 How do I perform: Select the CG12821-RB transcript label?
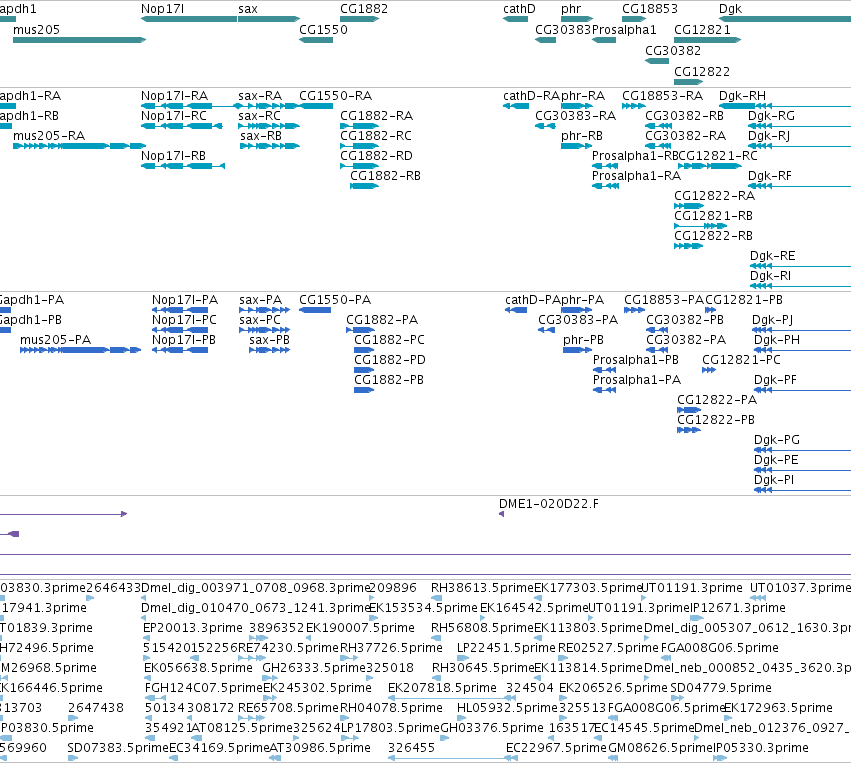(x=713, y=215)
